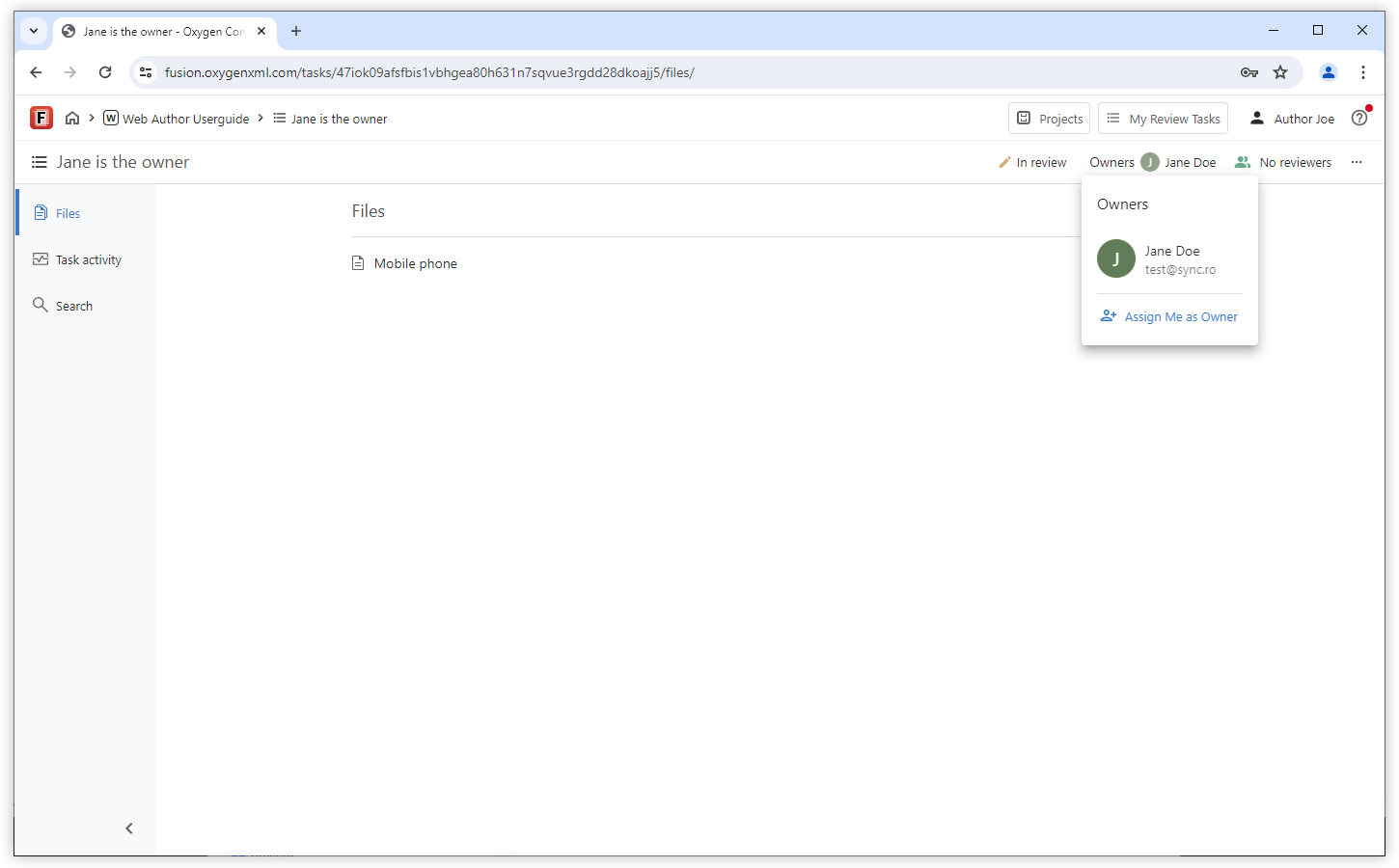Click the Search magnifier icon
Image resolution: width=1399 pixels, height=868 pixels.
tap(41, 305)
